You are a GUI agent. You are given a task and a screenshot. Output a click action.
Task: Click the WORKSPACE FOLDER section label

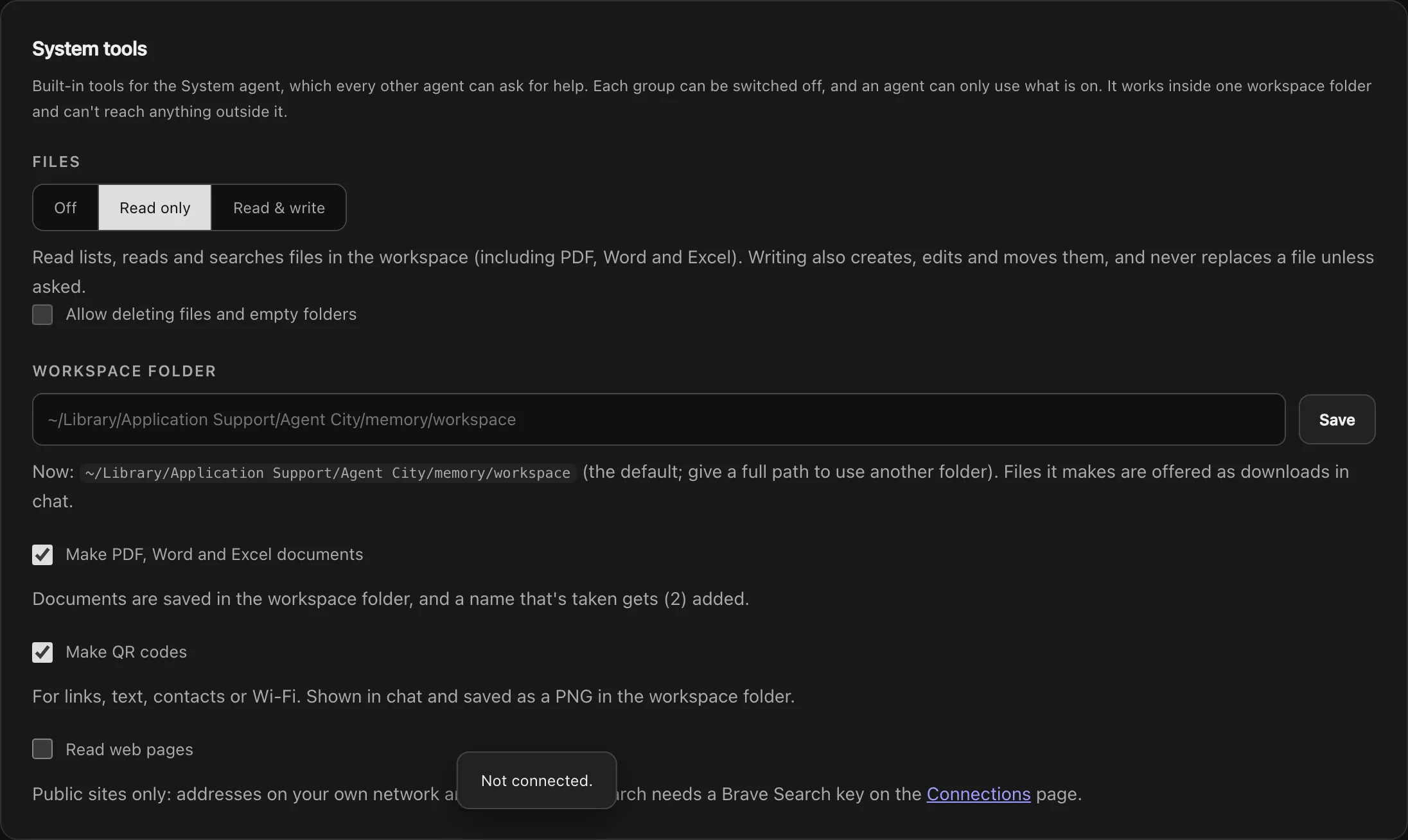coord(124,371)
